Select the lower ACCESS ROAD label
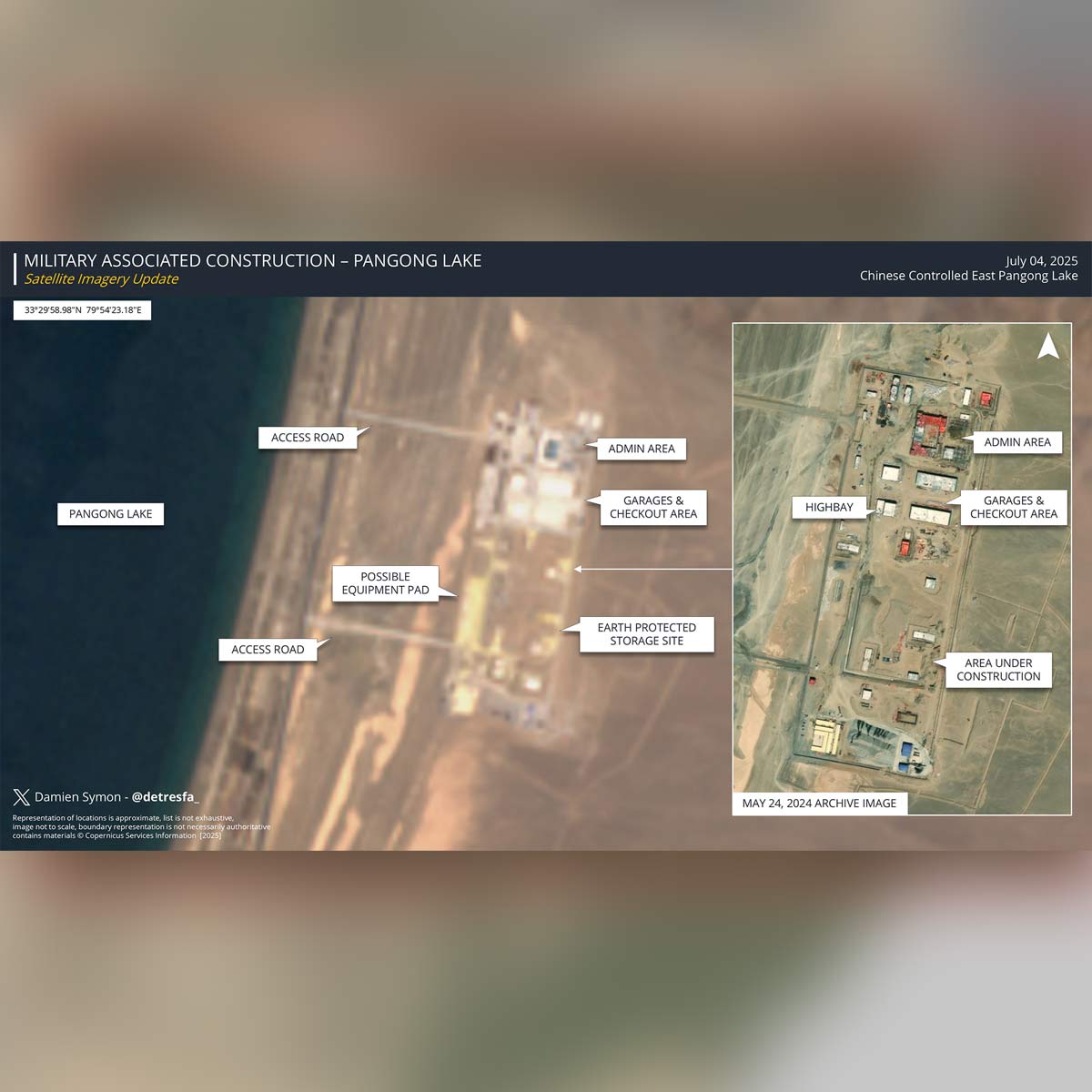1092x1092 pixels. 268,650
